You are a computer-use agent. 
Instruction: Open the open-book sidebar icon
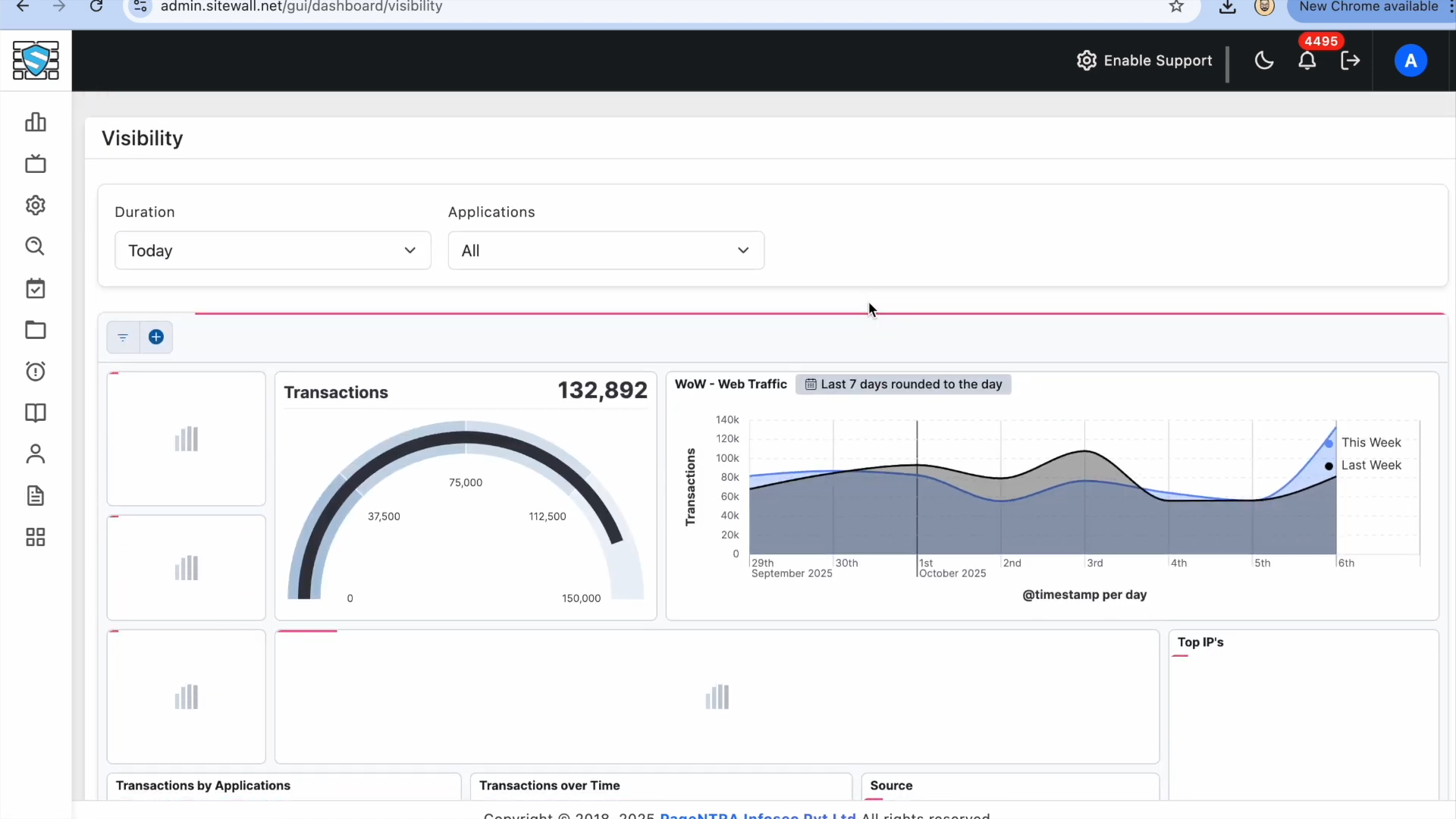[36, 413]
